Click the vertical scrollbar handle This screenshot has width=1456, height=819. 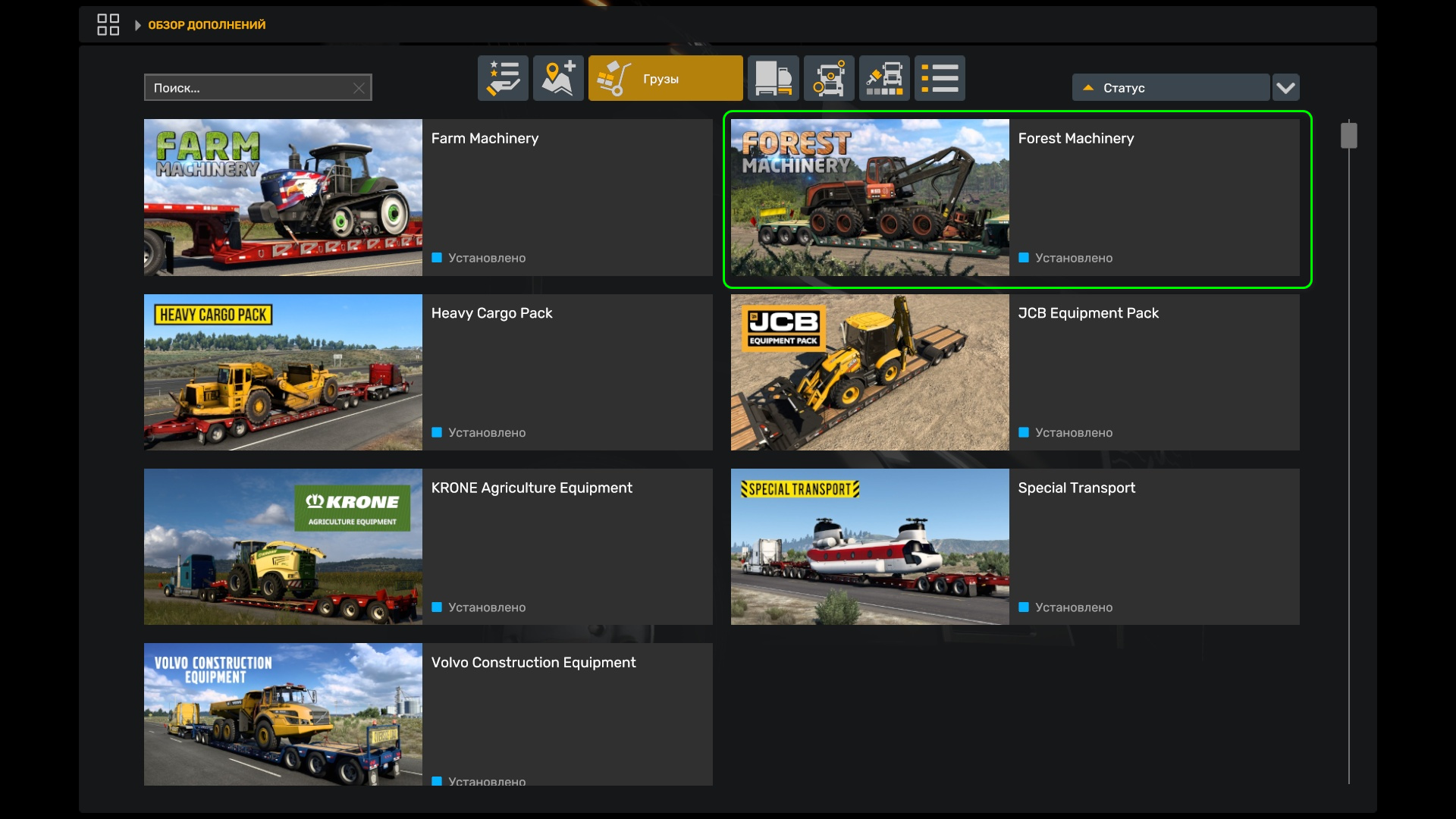[1348, 136]
